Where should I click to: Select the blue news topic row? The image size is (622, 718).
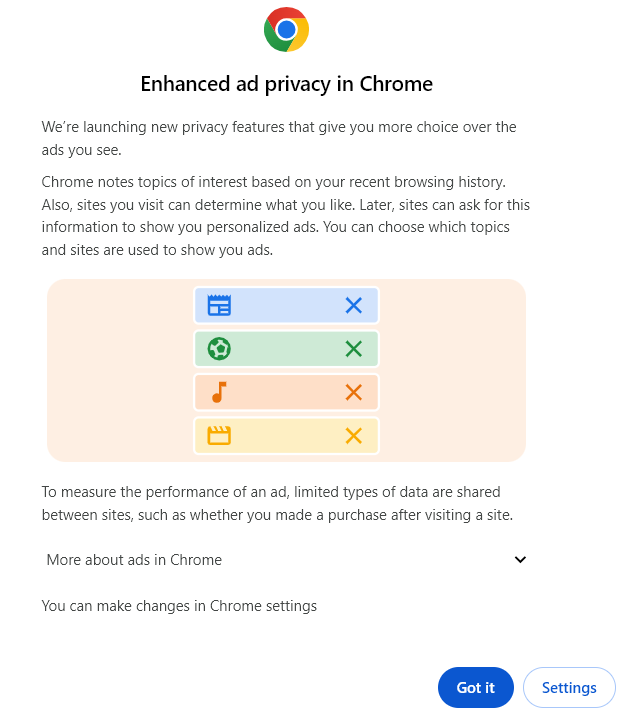286,305
